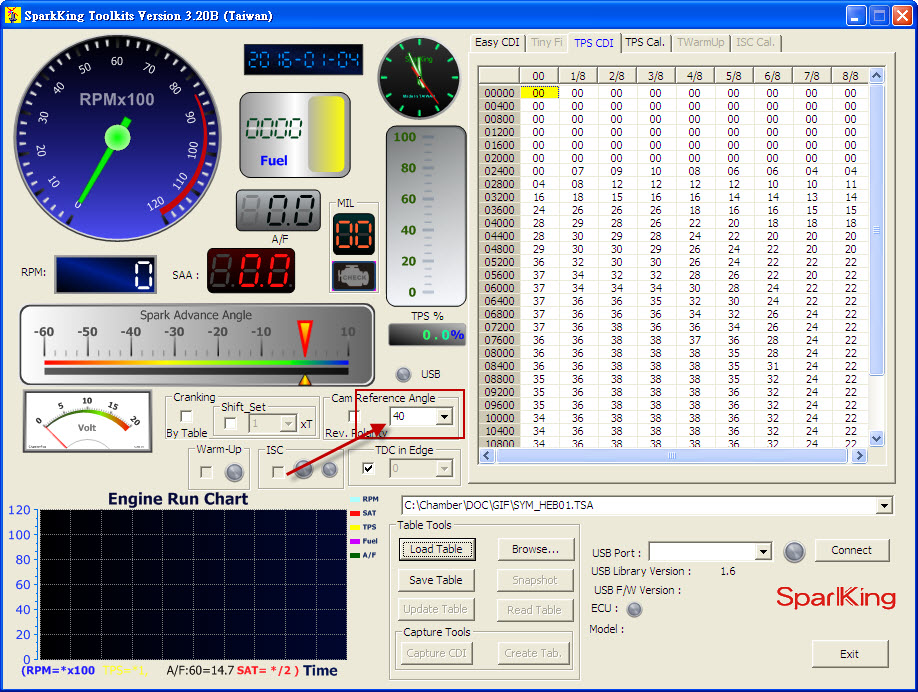Click the Fuel level gauge
The height and width of the screenshot is (692, 918).
pos(294,135)
